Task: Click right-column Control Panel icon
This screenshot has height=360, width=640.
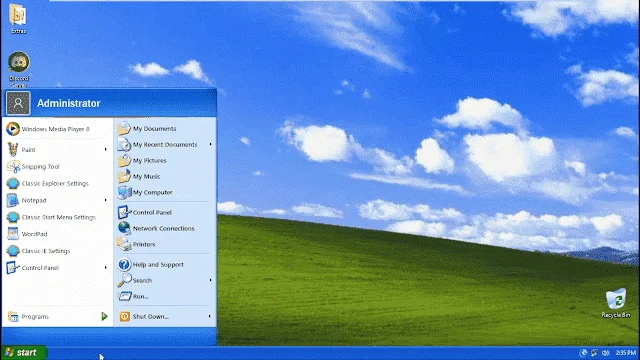Action: coord(124,212)
